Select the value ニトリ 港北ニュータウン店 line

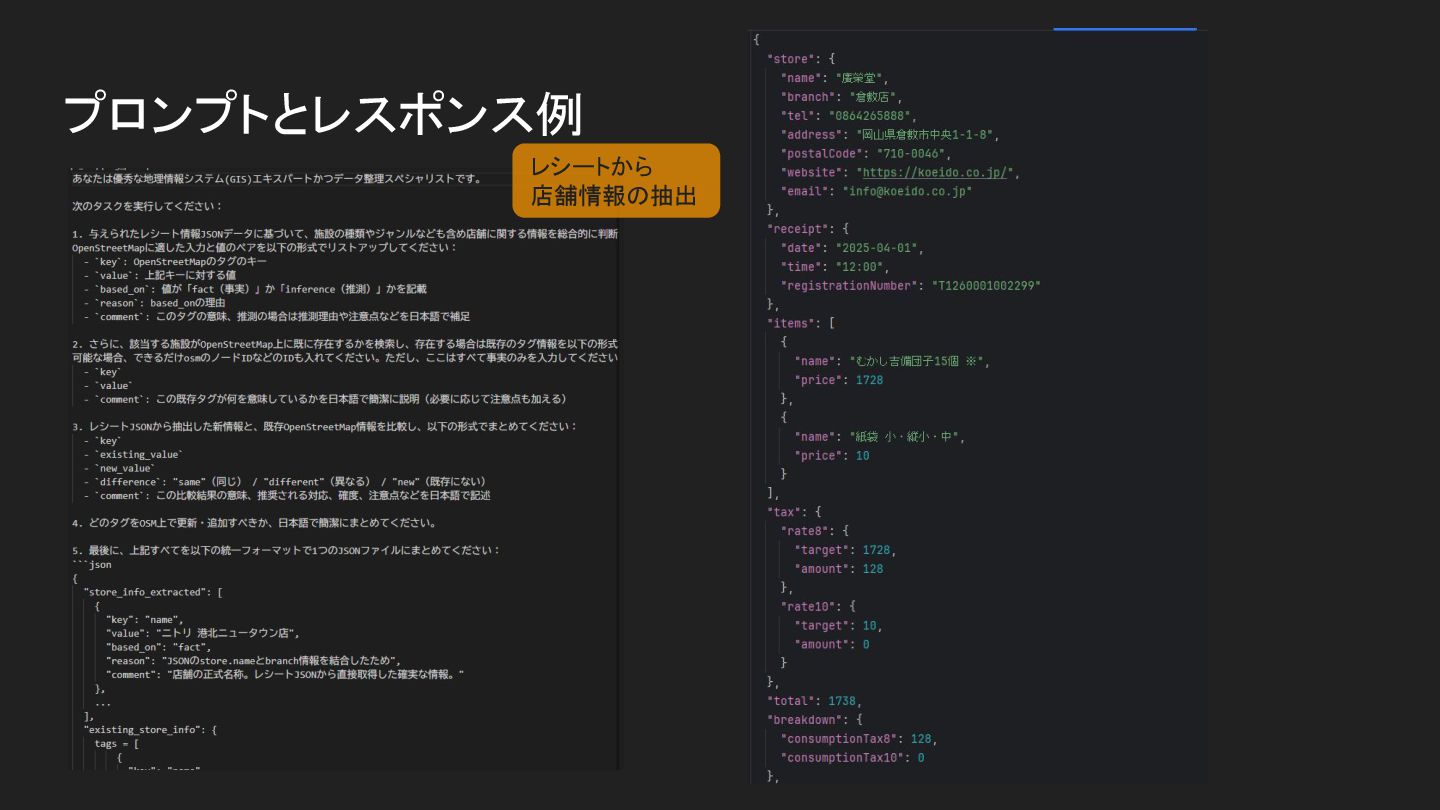tap(203, 633)
